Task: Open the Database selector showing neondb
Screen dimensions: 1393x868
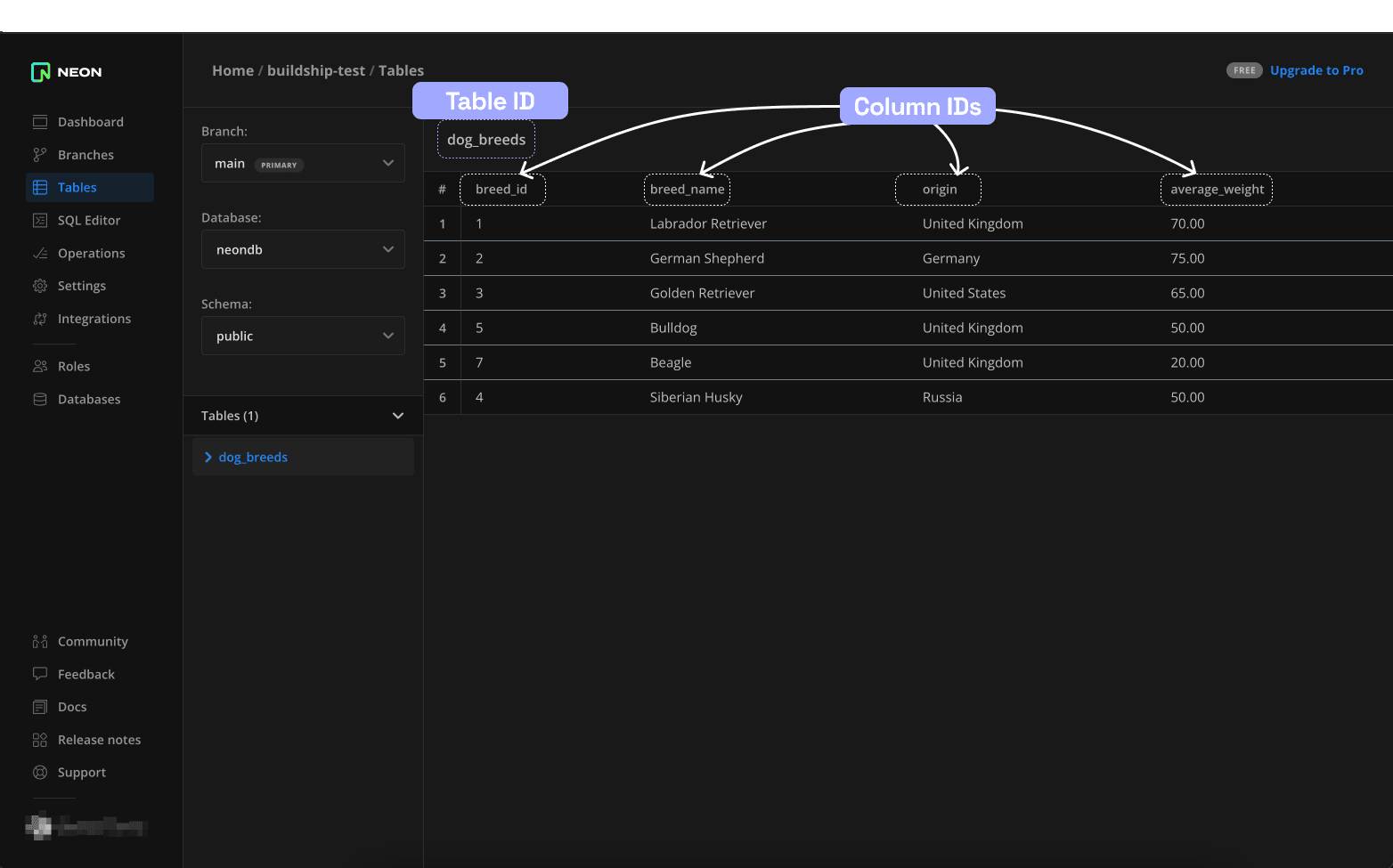Action: coord(303,249)
